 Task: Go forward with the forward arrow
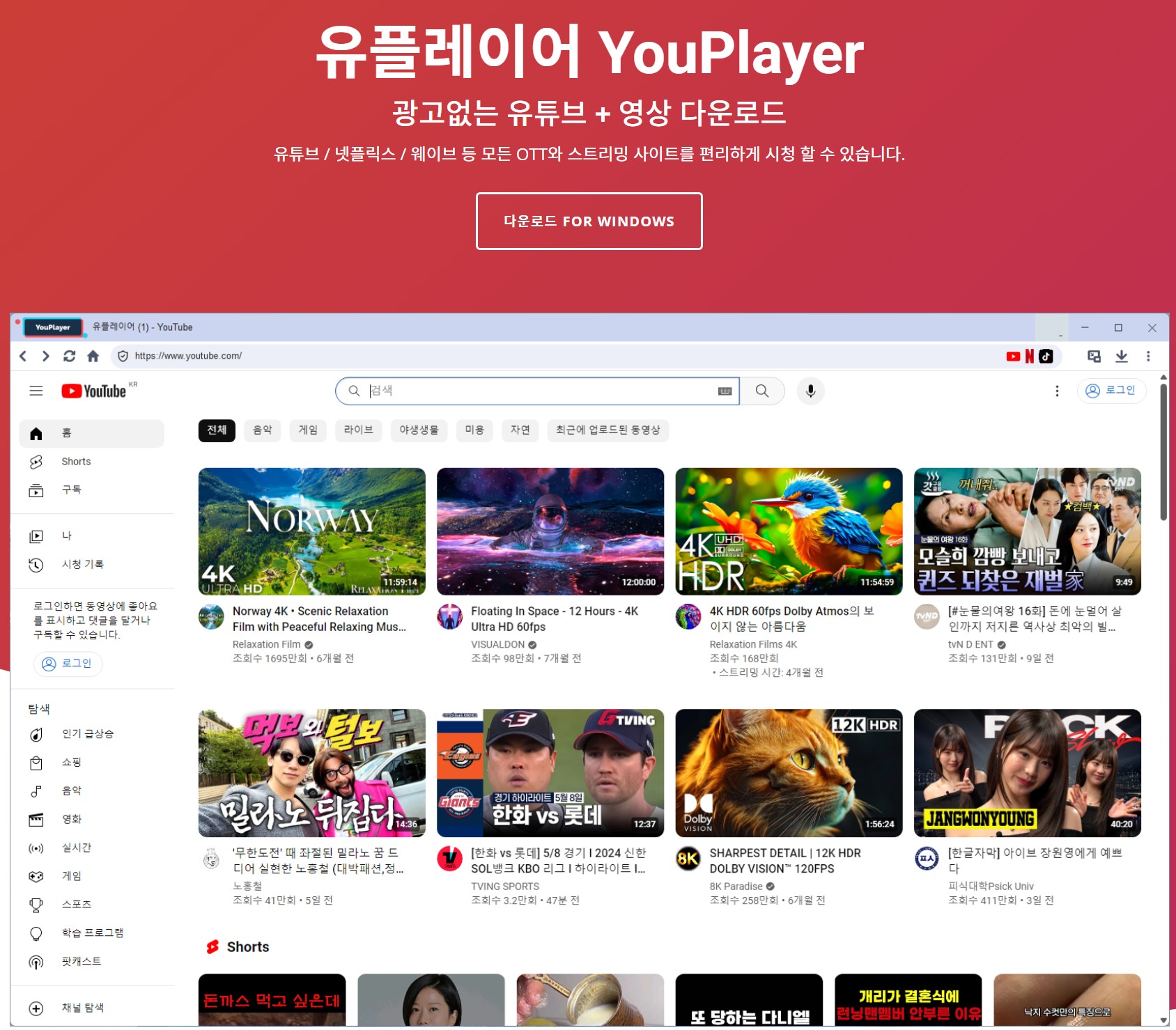pyautogui.click(x=46, y=356)
